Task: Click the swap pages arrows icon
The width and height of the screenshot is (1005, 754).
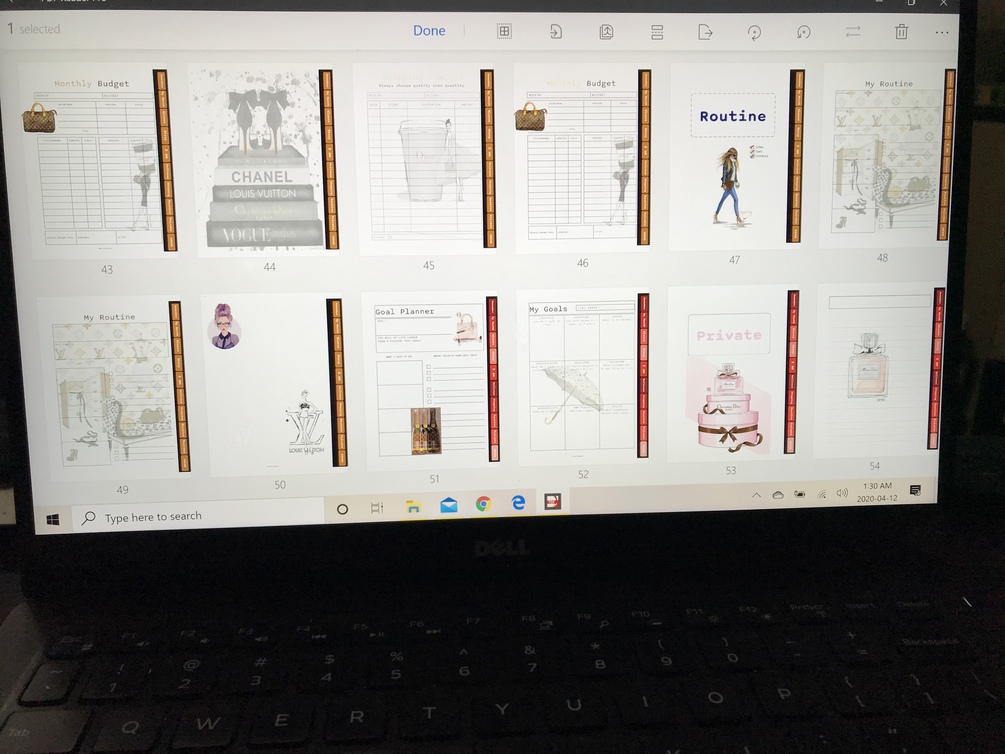Action: 852,31
